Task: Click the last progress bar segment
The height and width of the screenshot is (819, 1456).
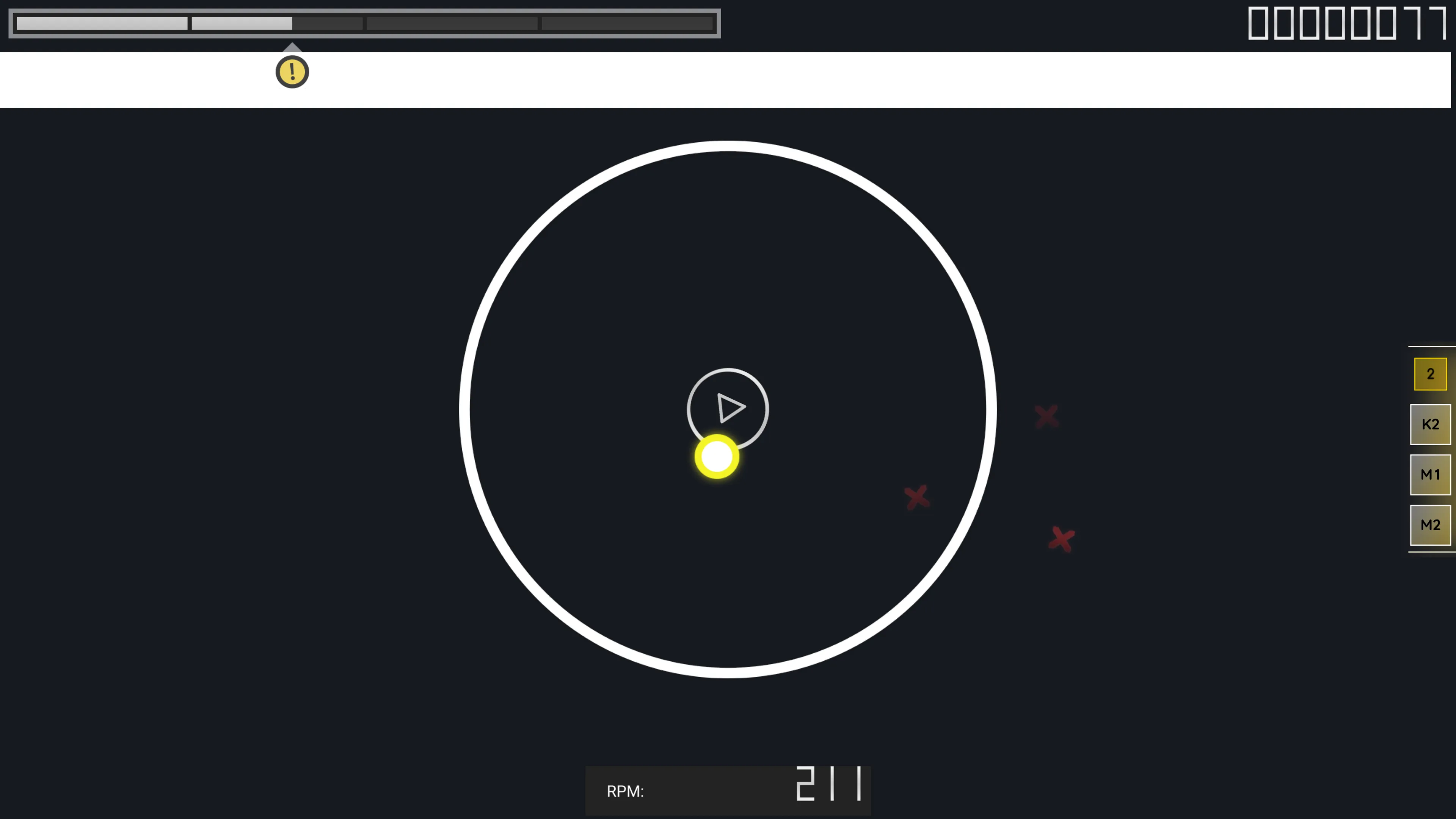Action: pos(627,23)
